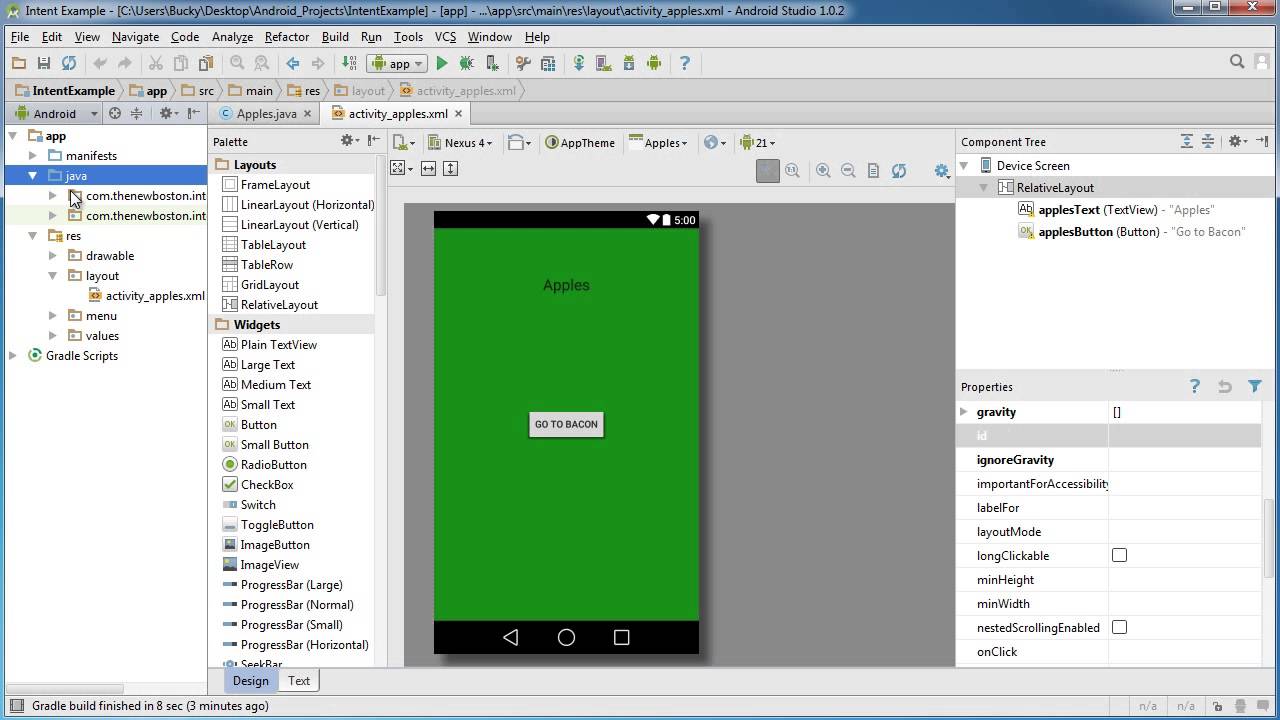Collapse RelativeLayout in Component Tree
Viewport: 1280px width, 720px height.
984,188
